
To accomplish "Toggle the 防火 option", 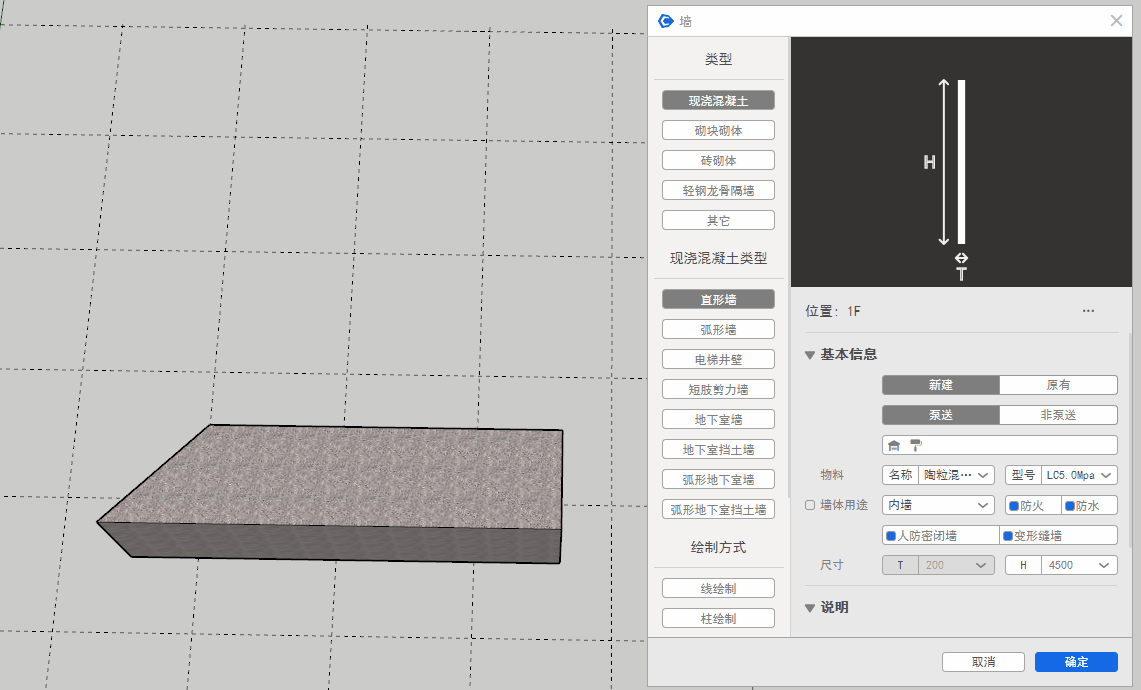I will 1032,506.
